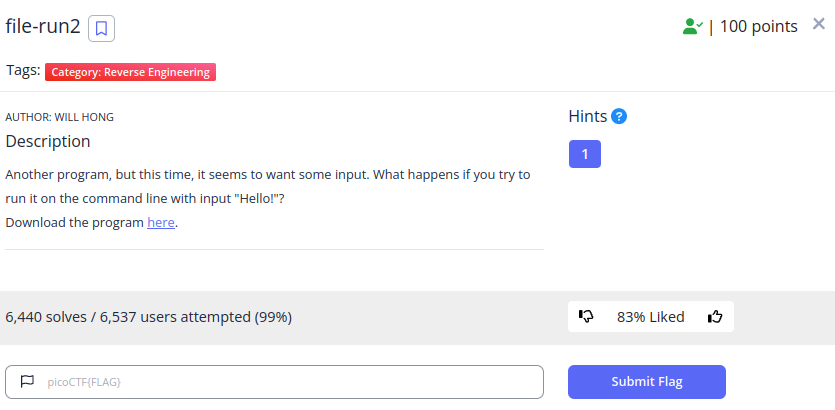Viewport: 835px width, 410px height.
Task: Download the program via 'here' link
Action: point(161,223)
